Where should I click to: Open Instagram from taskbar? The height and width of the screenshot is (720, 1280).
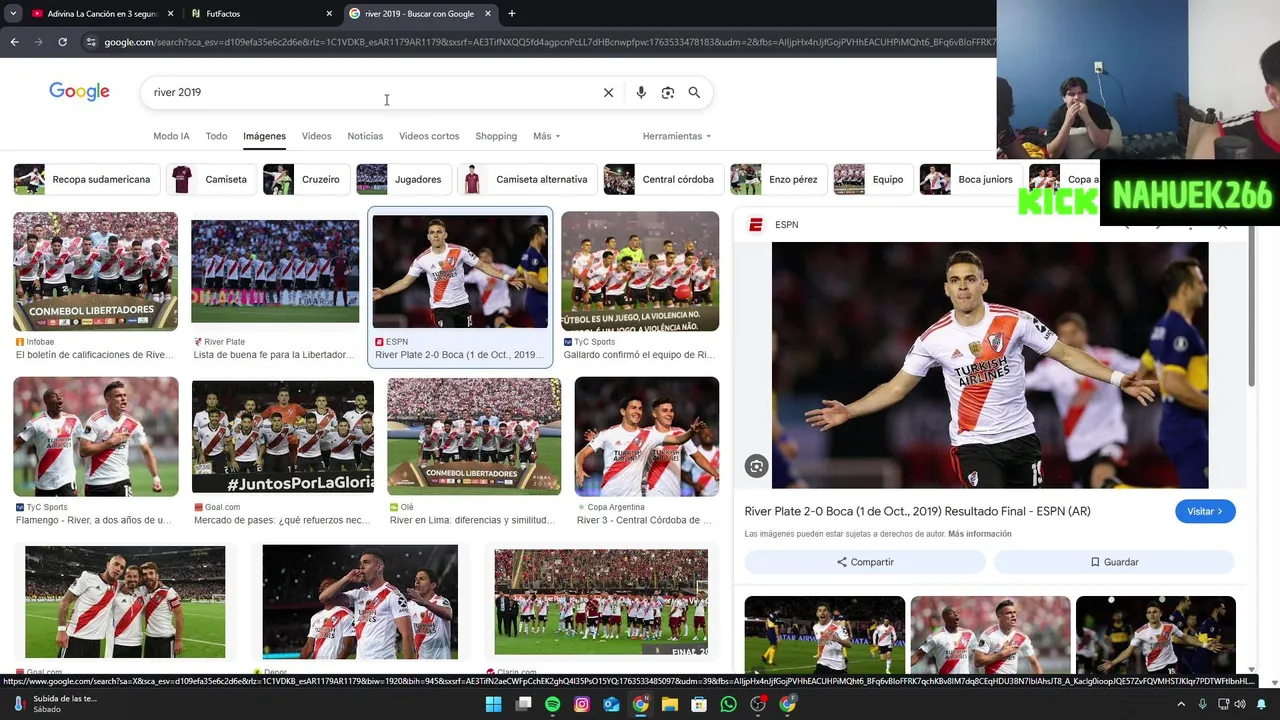[582, 704]
